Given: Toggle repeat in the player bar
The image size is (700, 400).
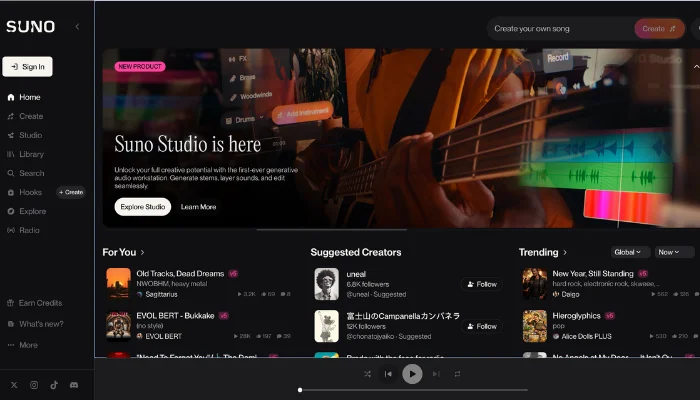Looking at the screenshot, I should coord(458,373).
